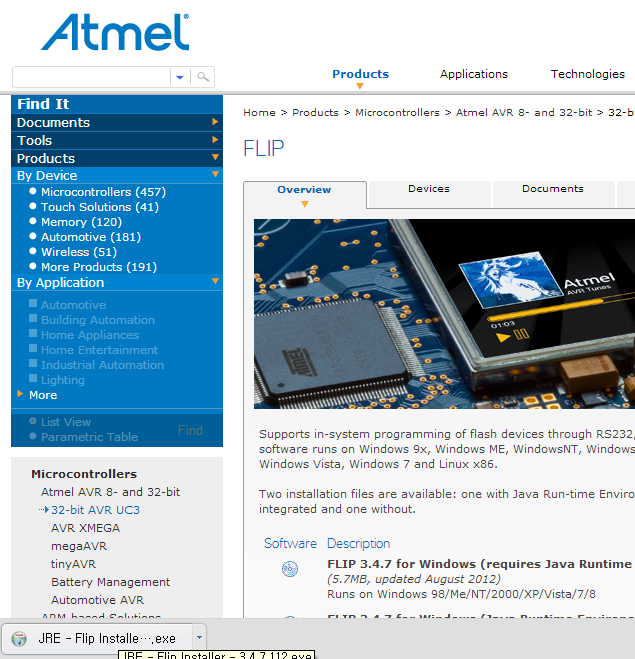The image size is (635, 659).
Task: Expand the Tools section in Find It
Action: pyautogui.click(x=117, y=140)
